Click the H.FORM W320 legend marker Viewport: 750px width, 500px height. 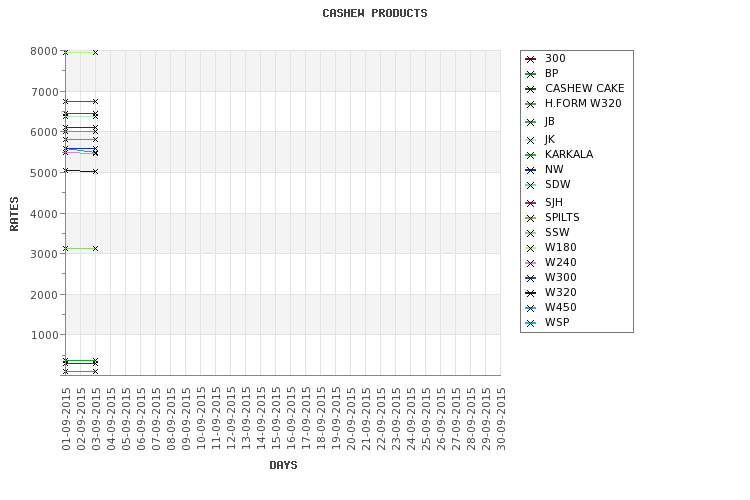pyautogui.click(x=530, y=104)
